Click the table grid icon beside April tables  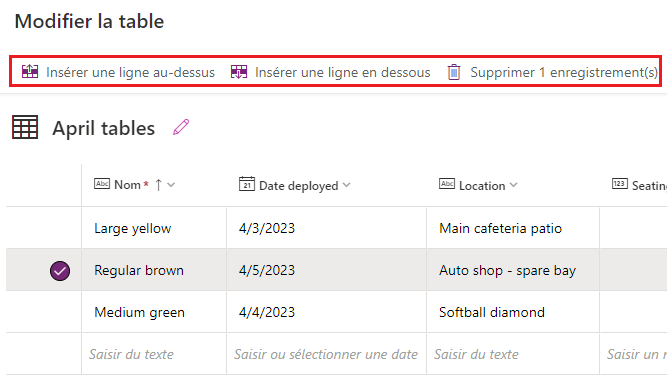(25, 127)
